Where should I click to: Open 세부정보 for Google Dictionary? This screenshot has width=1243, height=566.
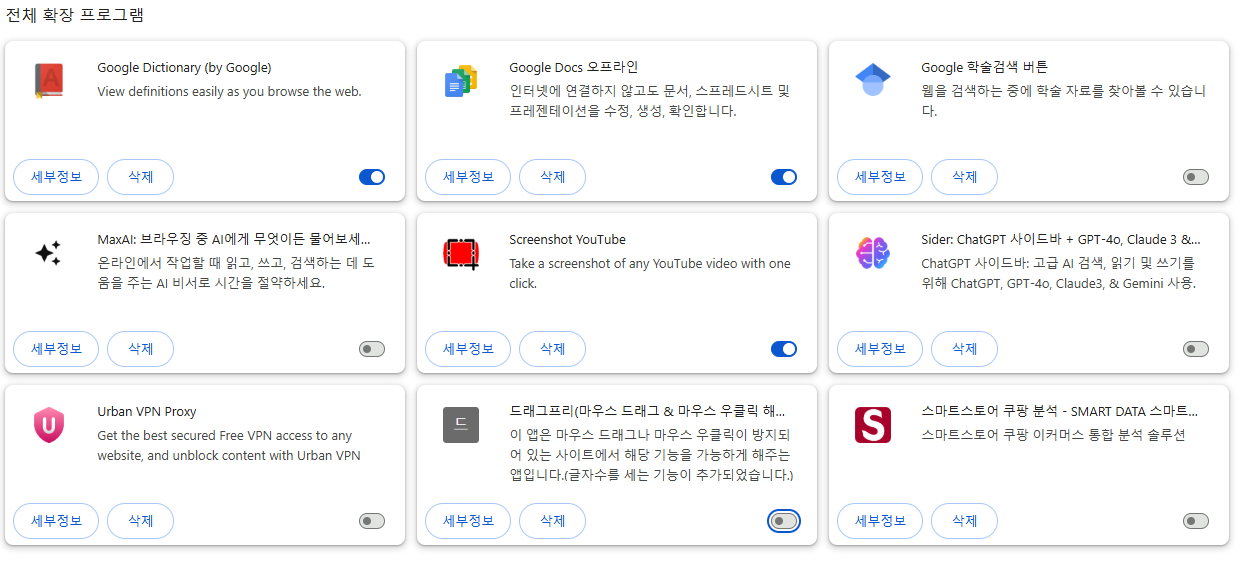point(56,177)
